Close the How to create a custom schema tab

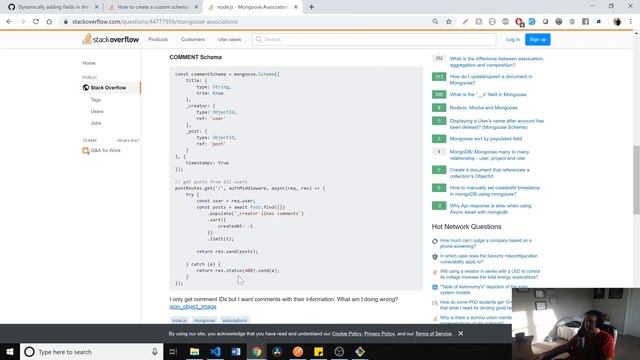[196, 7]
